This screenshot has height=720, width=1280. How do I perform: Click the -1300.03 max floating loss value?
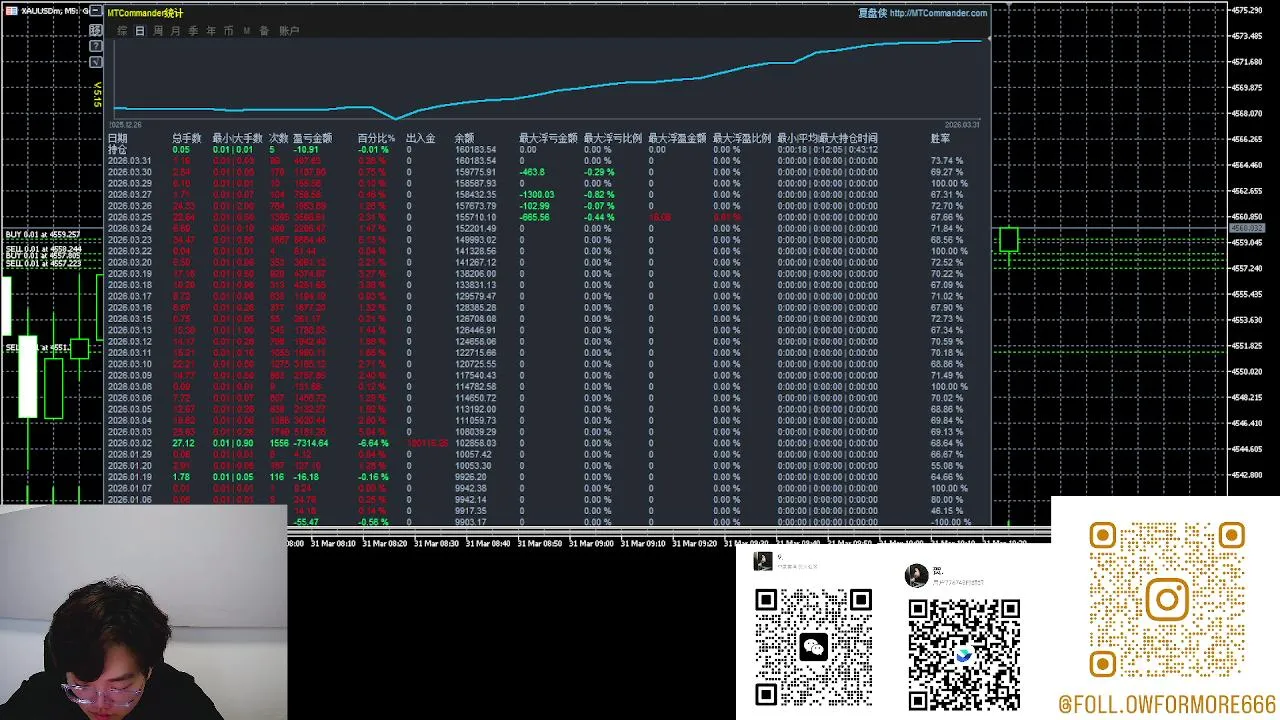coord(536,195)
